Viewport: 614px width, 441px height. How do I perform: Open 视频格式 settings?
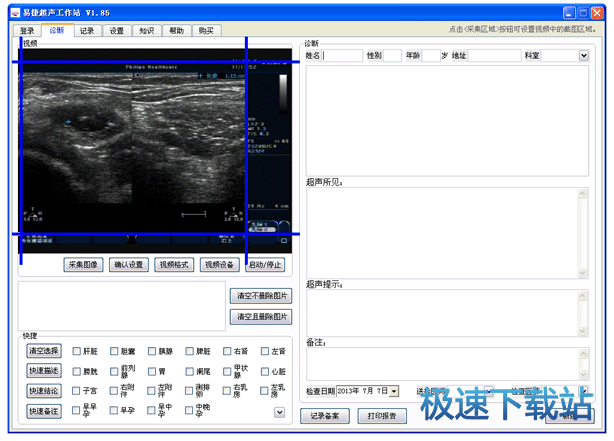174,265
